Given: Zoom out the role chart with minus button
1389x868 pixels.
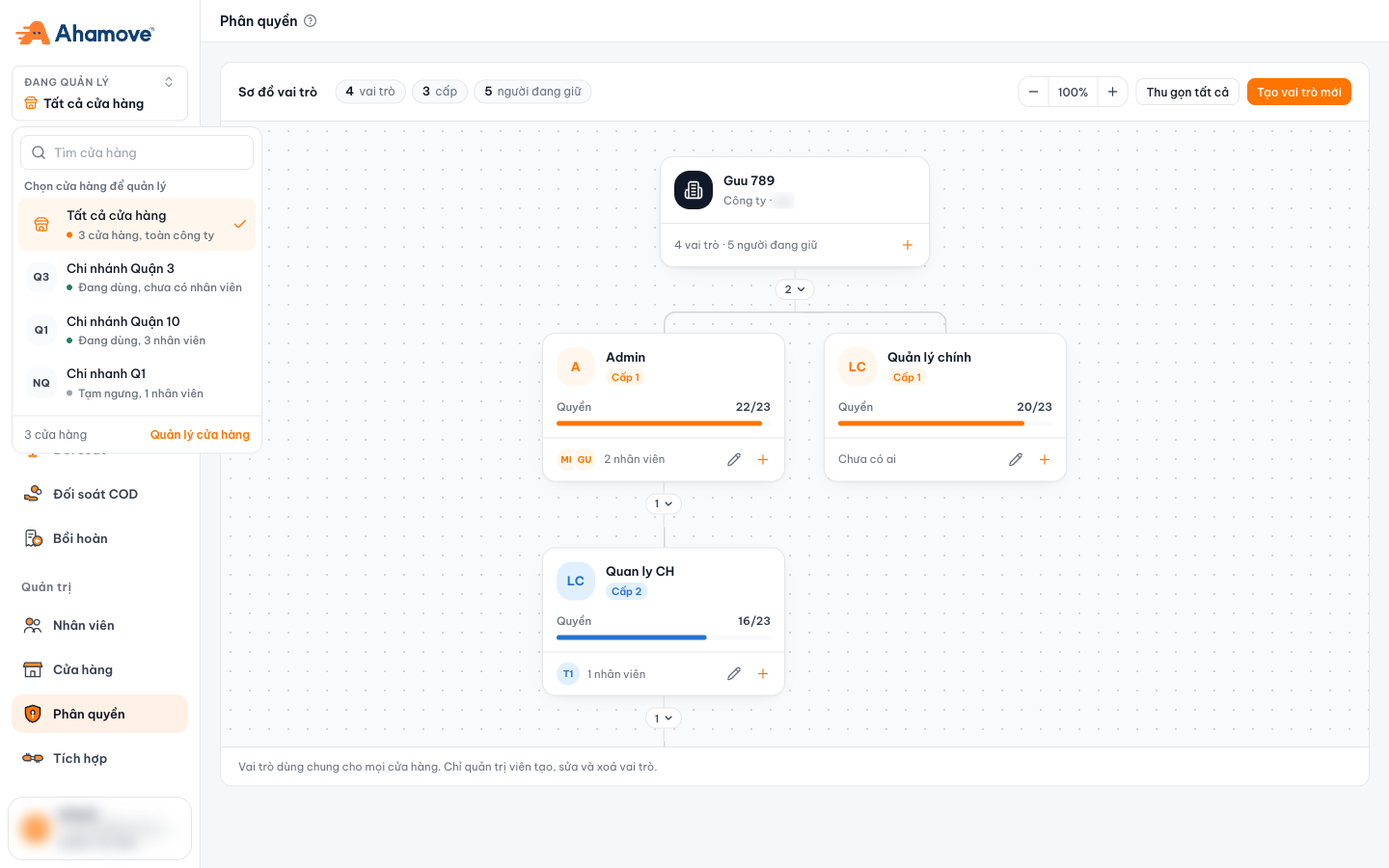Looking at the screenshot, I should click(x=1033, y=92).
